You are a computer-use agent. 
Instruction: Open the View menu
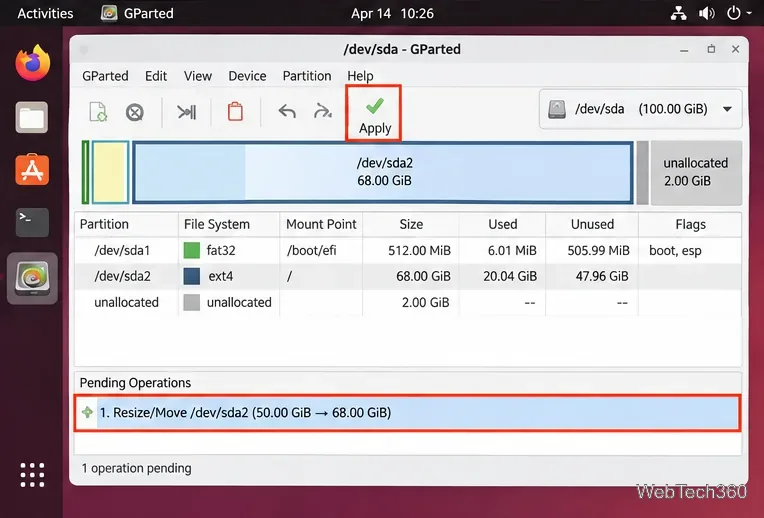198,76
